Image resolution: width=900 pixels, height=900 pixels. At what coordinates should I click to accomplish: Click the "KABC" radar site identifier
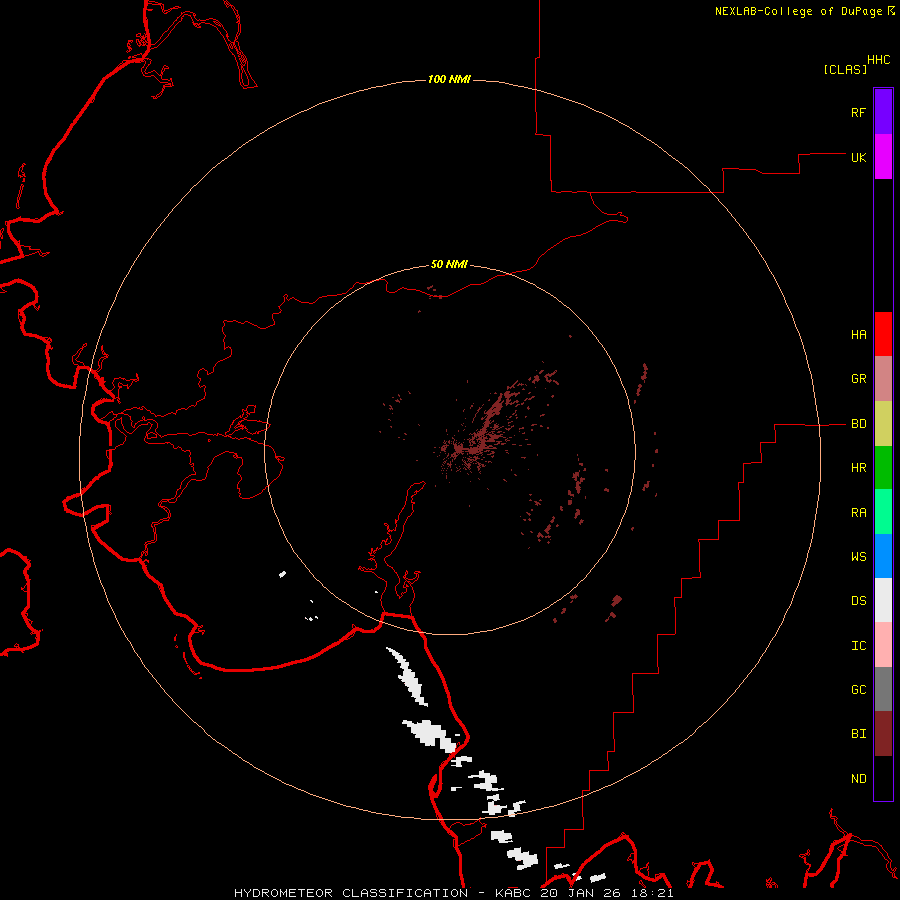(514, 893)
